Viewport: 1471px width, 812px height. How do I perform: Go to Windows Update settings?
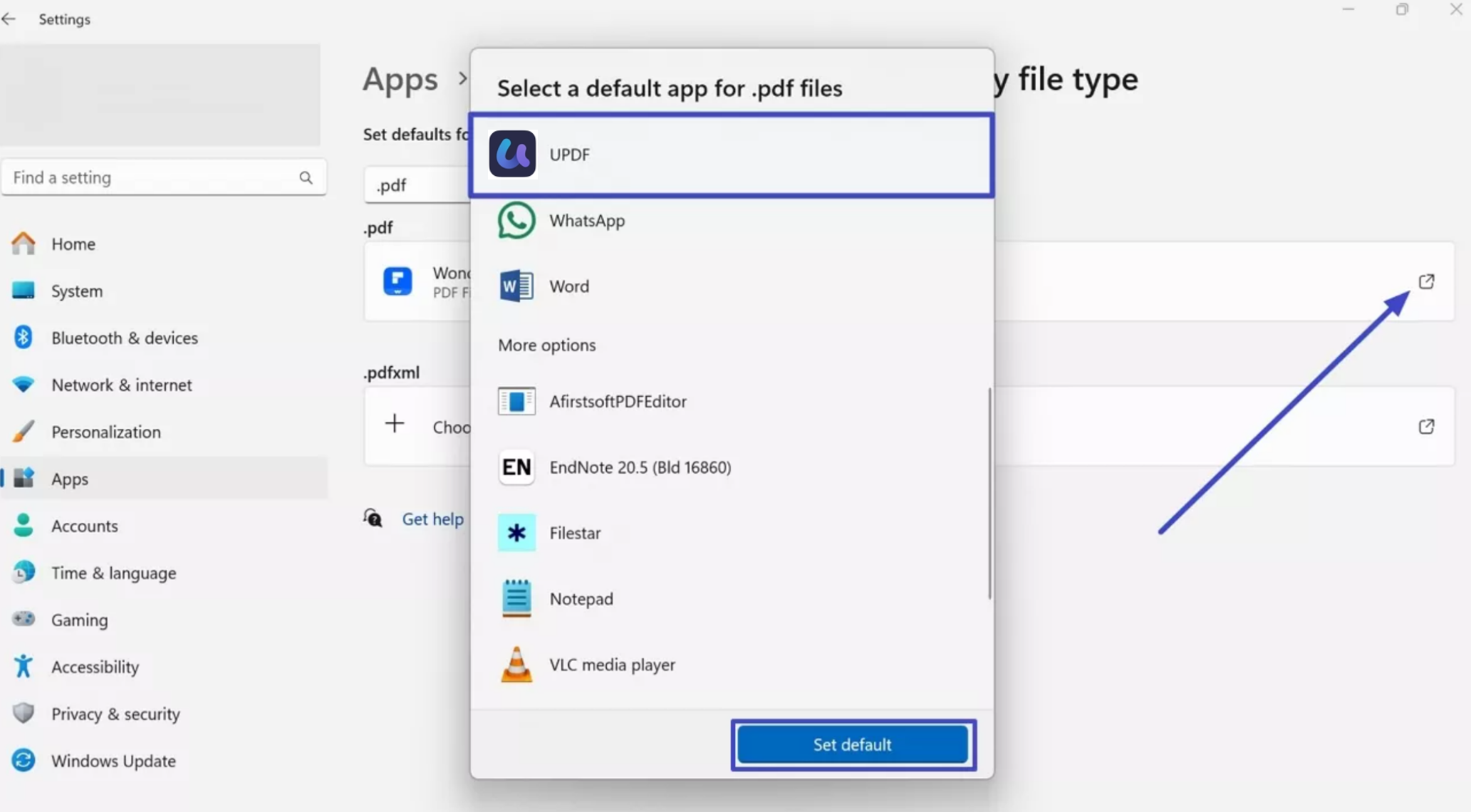tap(164, 761)
